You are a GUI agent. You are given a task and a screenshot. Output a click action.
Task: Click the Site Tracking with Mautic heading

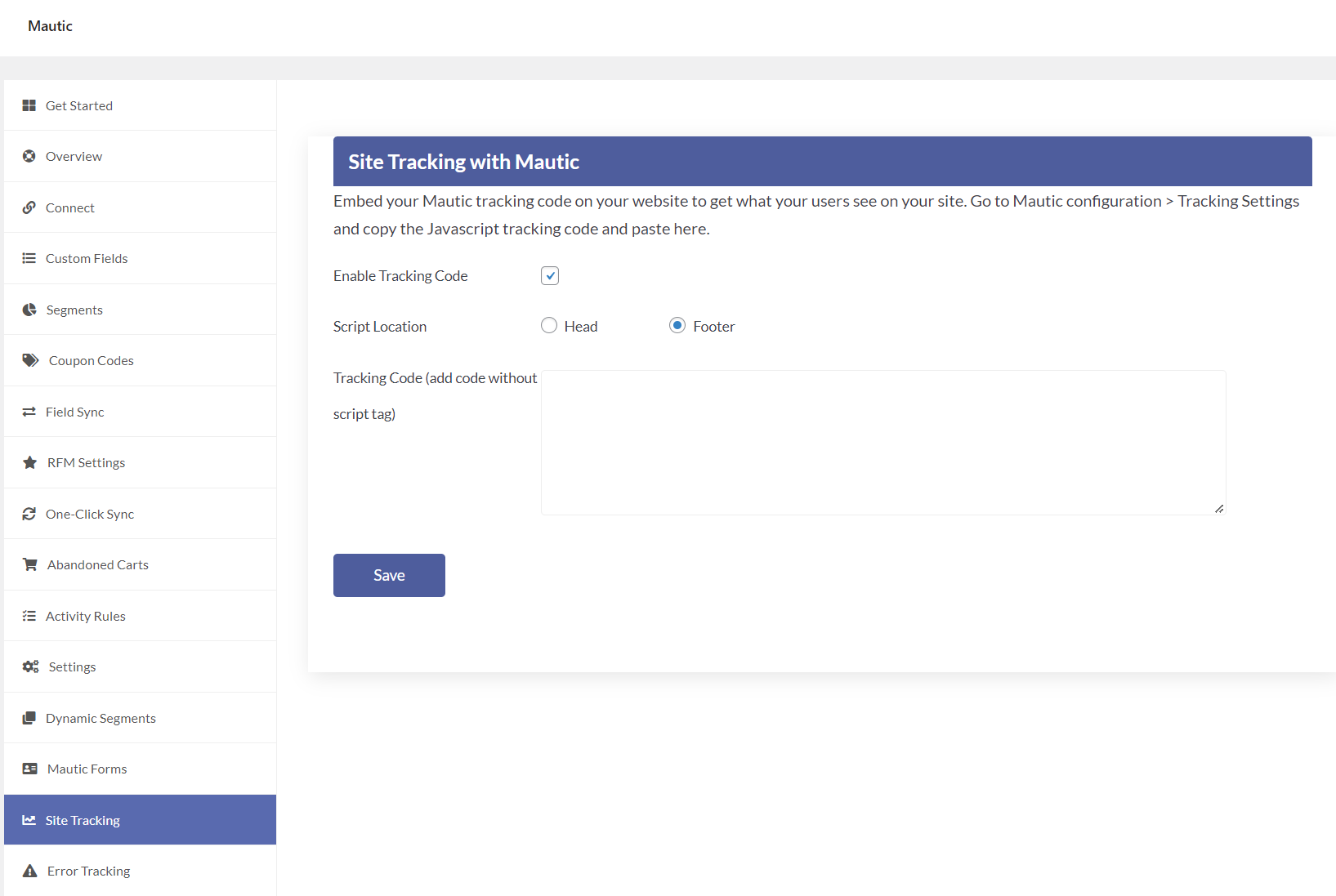point(463,162)
